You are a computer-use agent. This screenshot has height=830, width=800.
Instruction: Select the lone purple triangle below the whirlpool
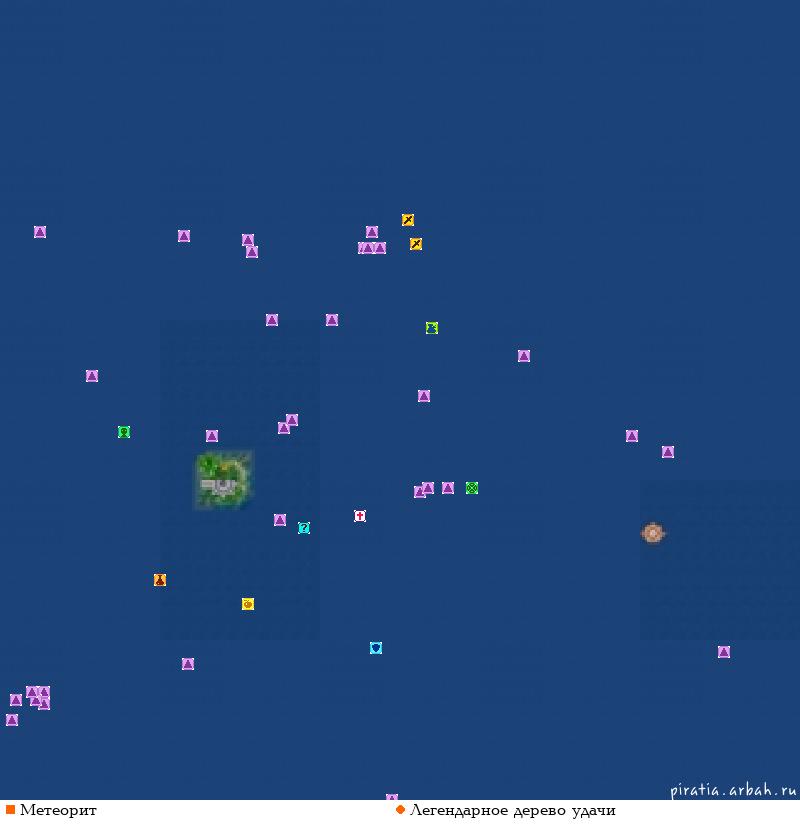(x=724, y=652)
